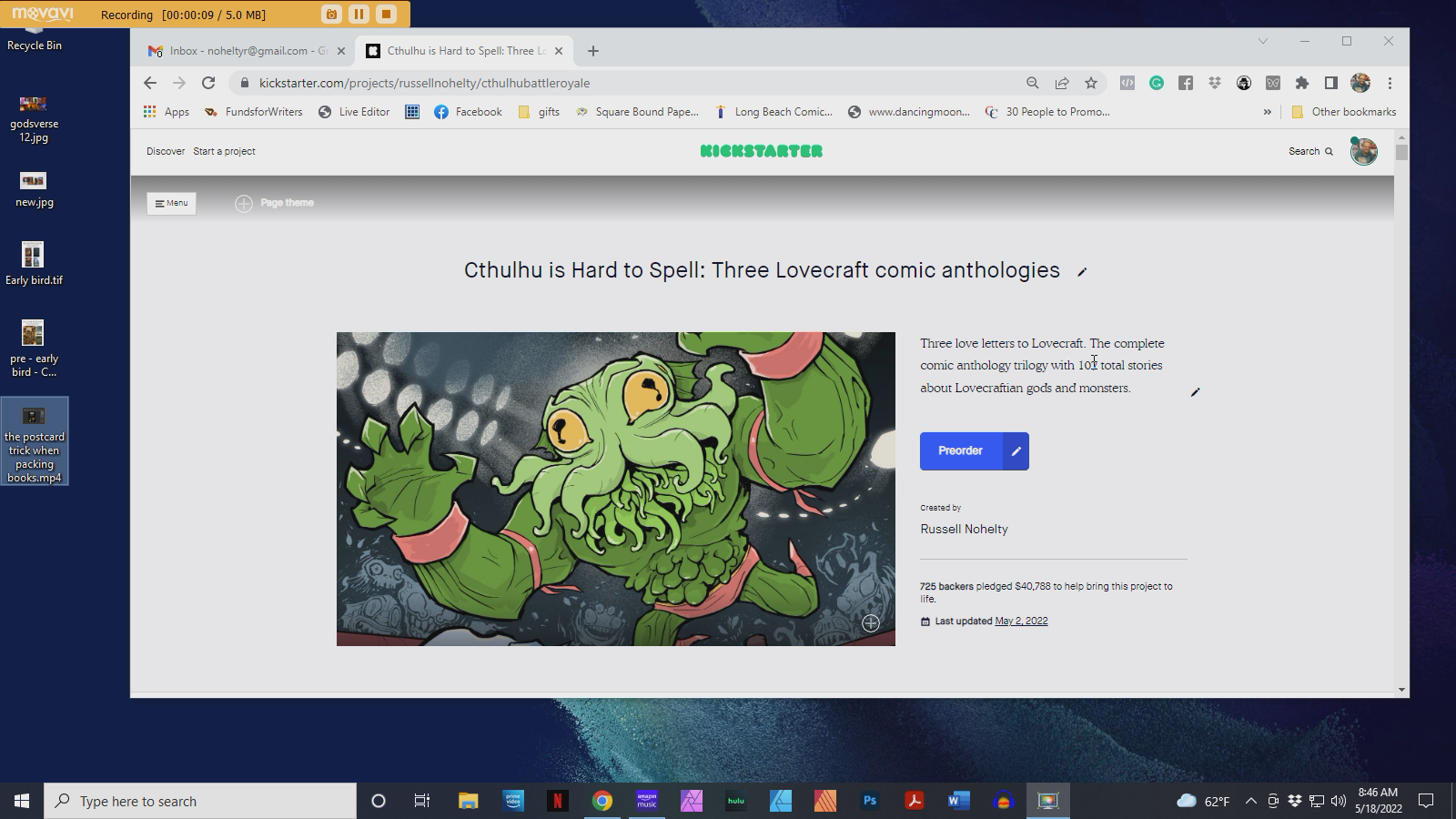Open the Menu dropdown on project page
Image resolution: width=1456 pixels, height=819 pixels.
171,203
